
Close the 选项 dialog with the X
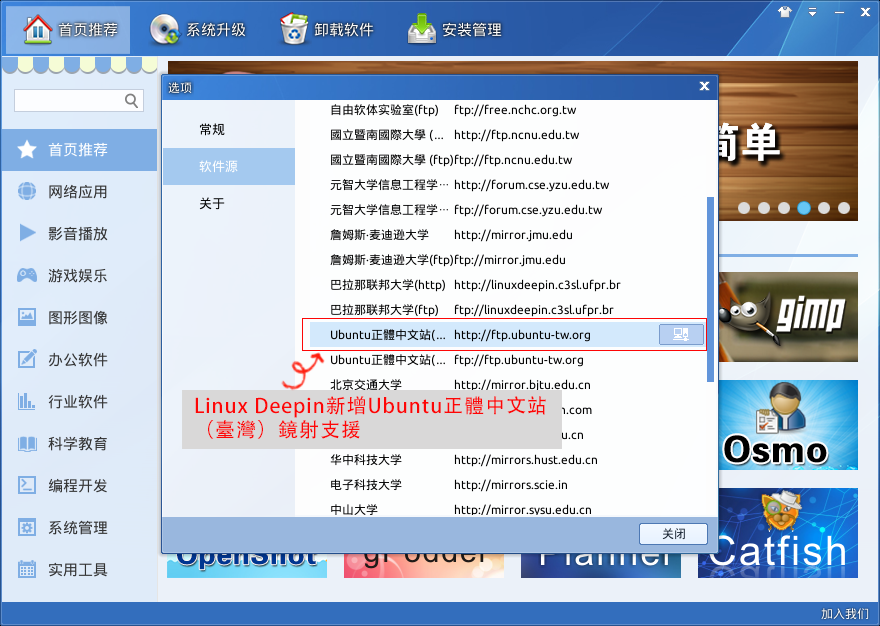click(x=704, y=86)
